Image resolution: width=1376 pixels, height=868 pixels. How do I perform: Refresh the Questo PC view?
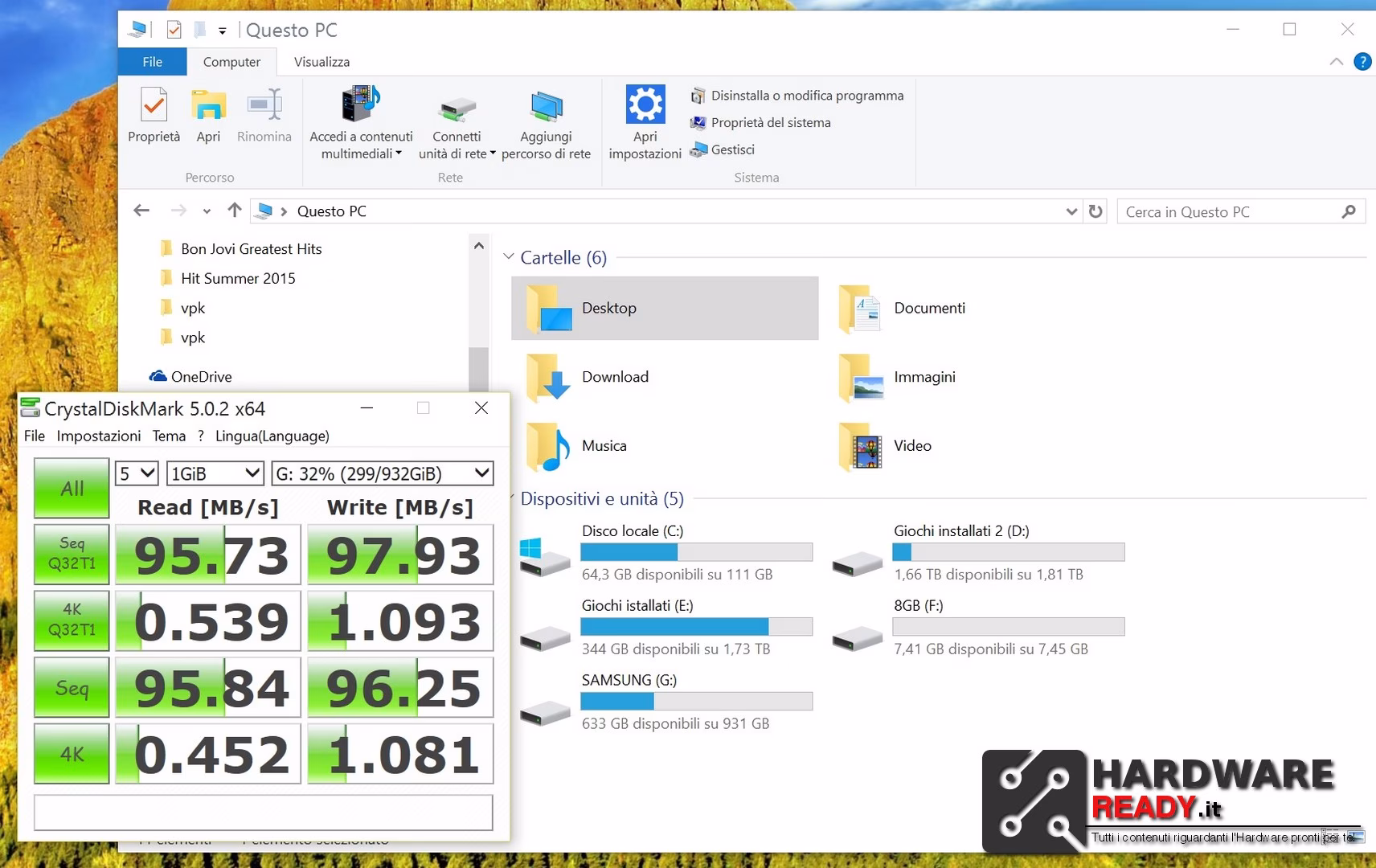coord(1095,211)
